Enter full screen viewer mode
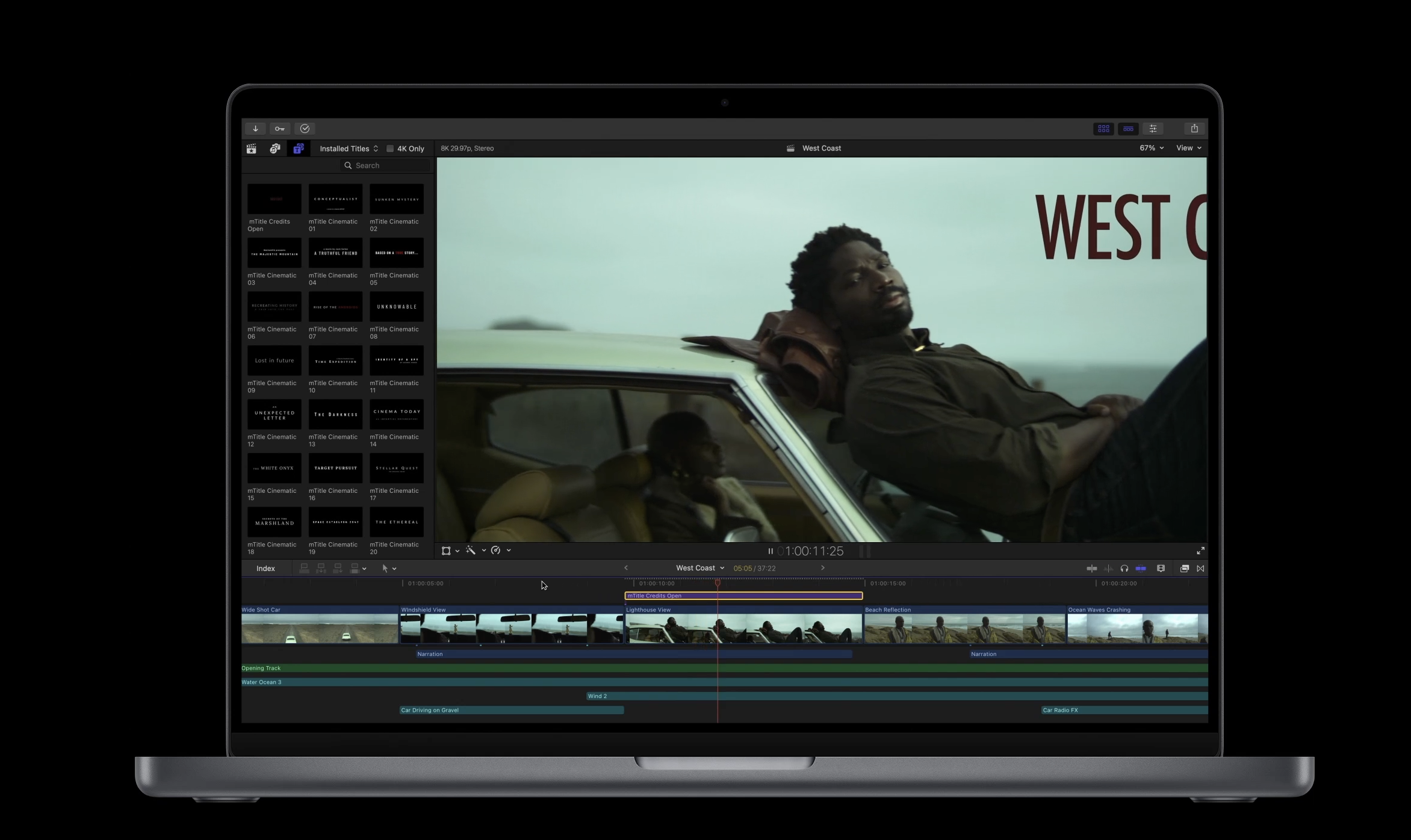The image size is (1411, 840). click(1200, 551)
